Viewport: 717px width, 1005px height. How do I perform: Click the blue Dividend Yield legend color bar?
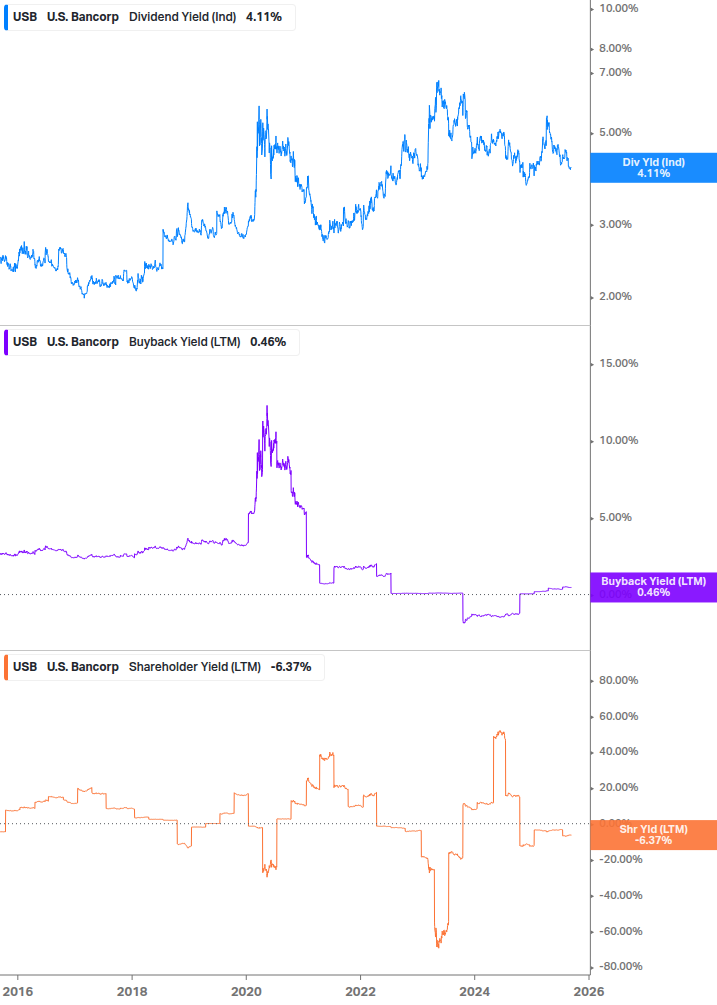tap(6, 17)
